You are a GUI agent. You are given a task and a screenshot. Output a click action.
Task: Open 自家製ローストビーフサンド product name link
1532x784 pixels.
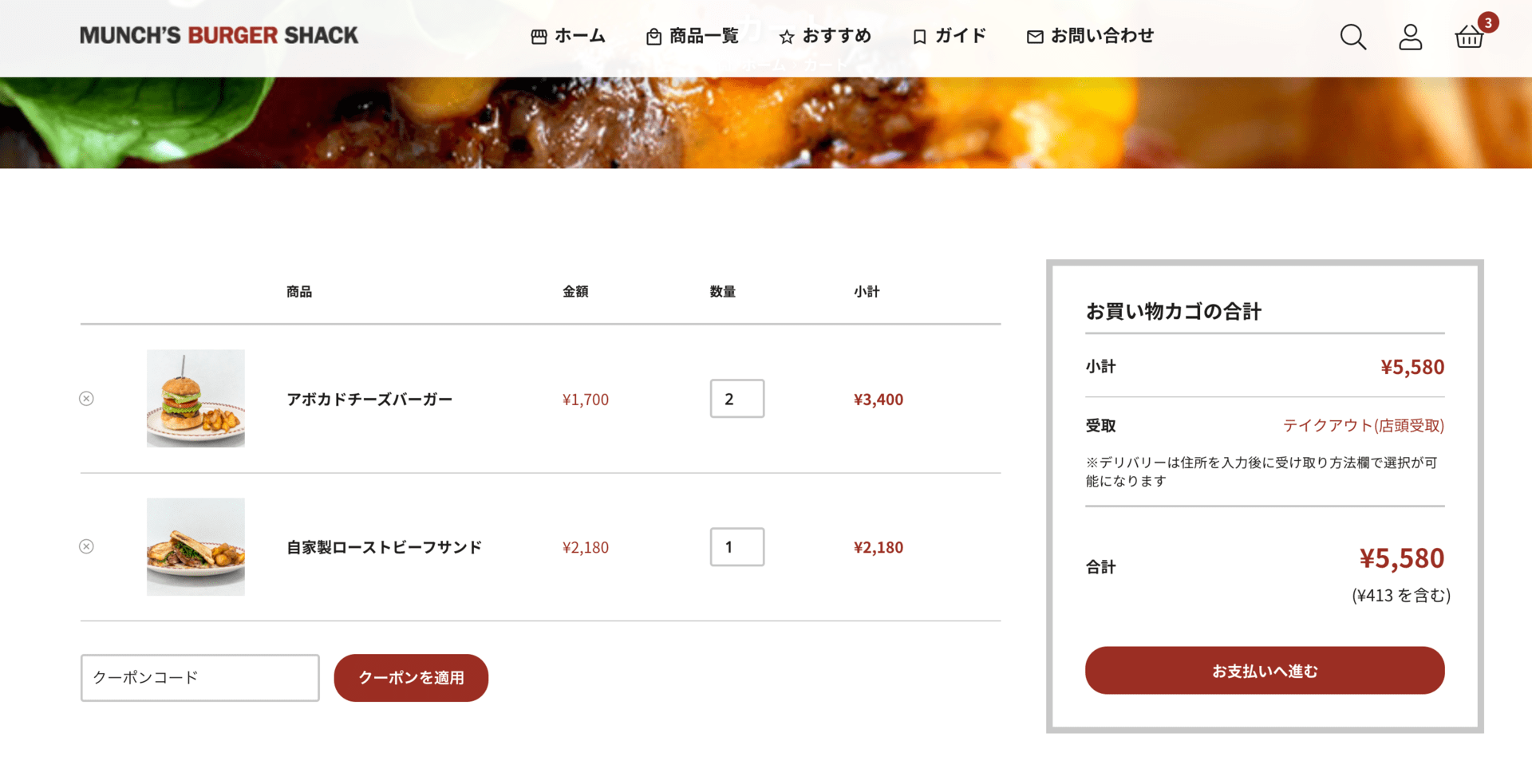(384, 547)
